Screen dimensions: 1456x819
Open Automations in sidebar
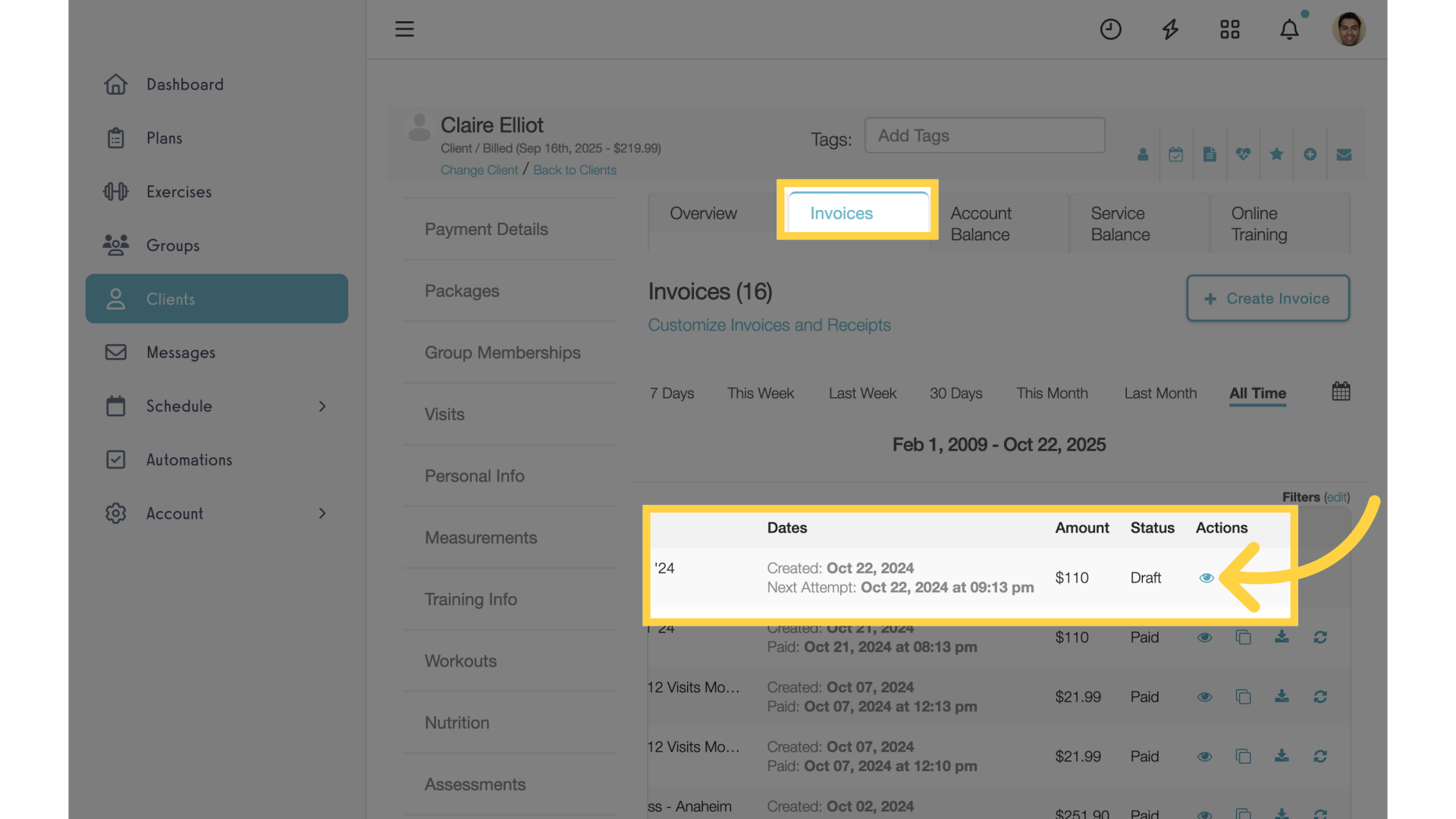(217, 460)
